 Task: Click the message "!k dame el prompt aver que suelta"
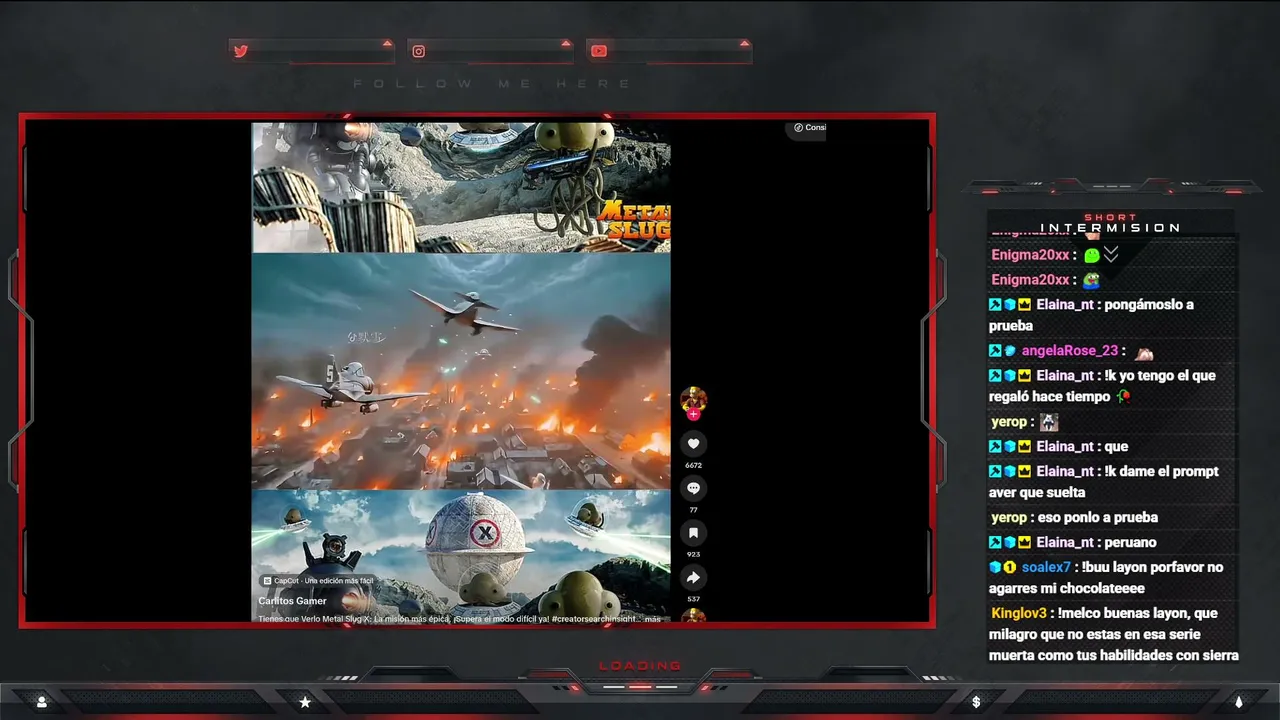(1104, 482)
